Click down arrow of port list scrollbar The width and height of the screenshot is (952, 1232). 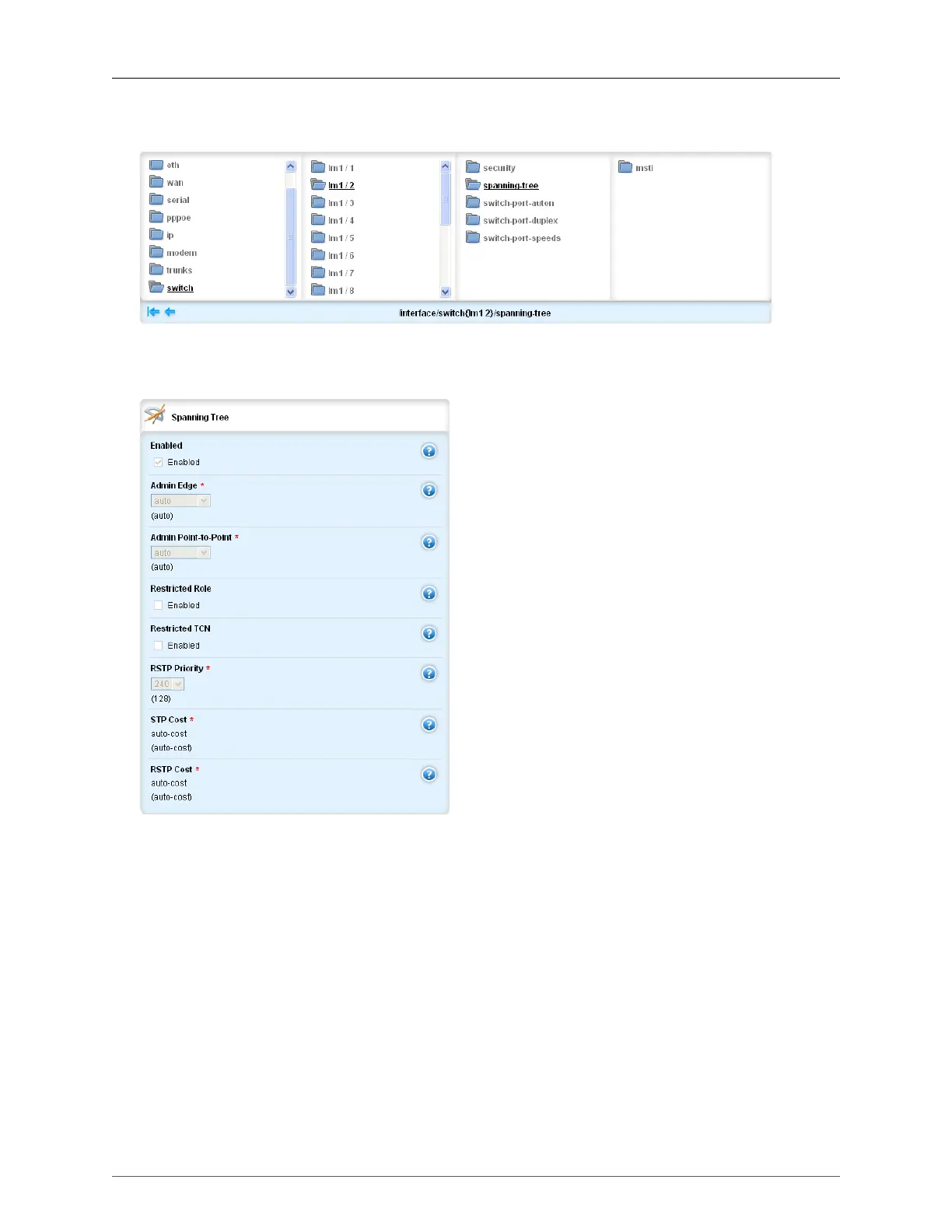pyautogui.click(x=446, y=292)
